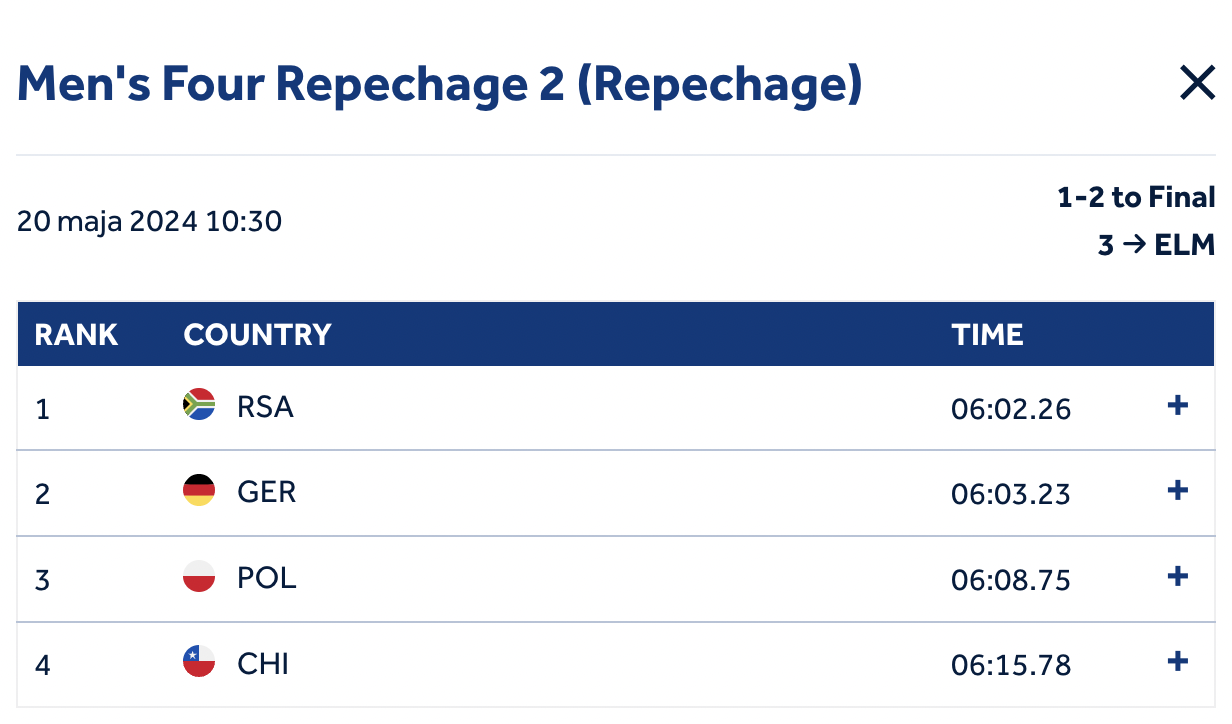Select the GER country label
The height and width of the screenshot is (724, 1232).
(x=266, y=492)
